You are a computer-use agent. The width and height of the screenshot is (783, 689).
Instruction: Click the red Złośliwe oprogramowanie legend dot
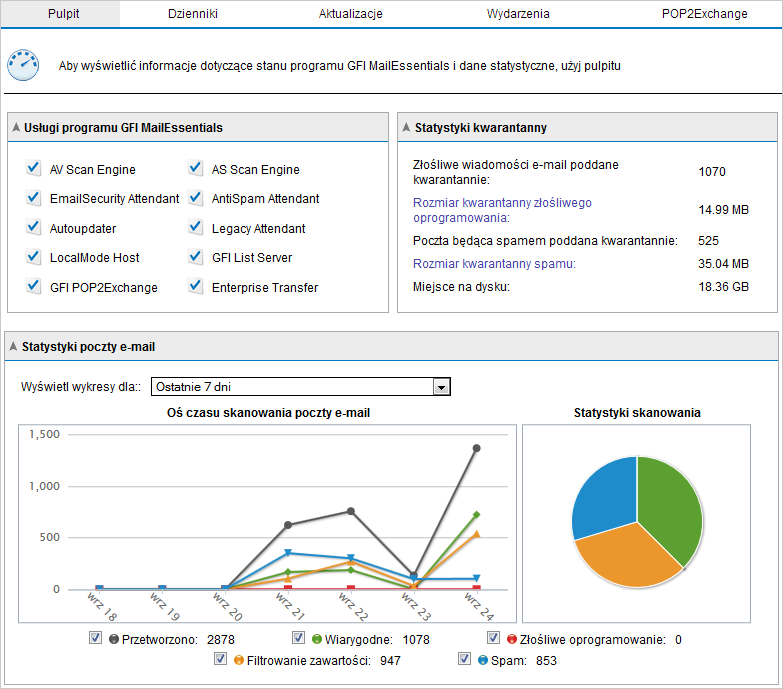pyautogui.click(x=511, y=639)
